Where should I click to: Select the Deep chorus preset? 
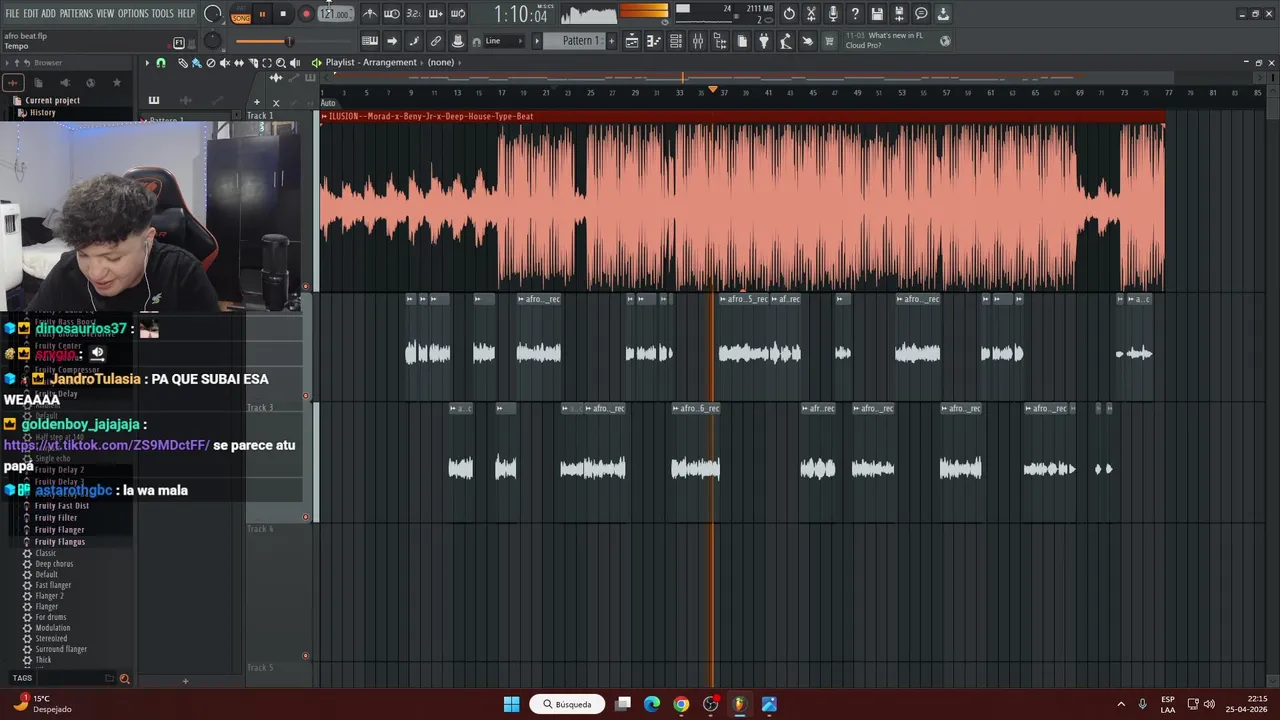(54, 564)
